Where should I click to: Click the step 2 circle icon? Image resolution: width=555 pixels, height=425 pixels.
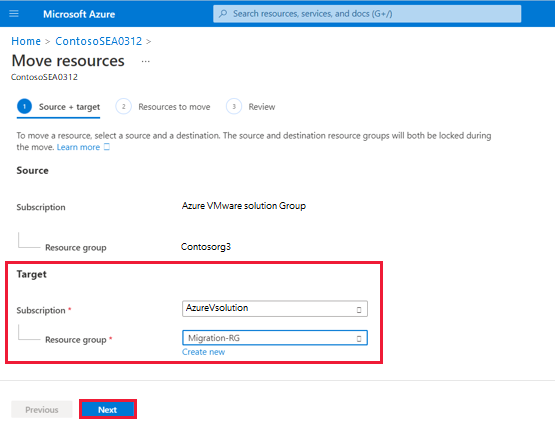tap(124, 107)
